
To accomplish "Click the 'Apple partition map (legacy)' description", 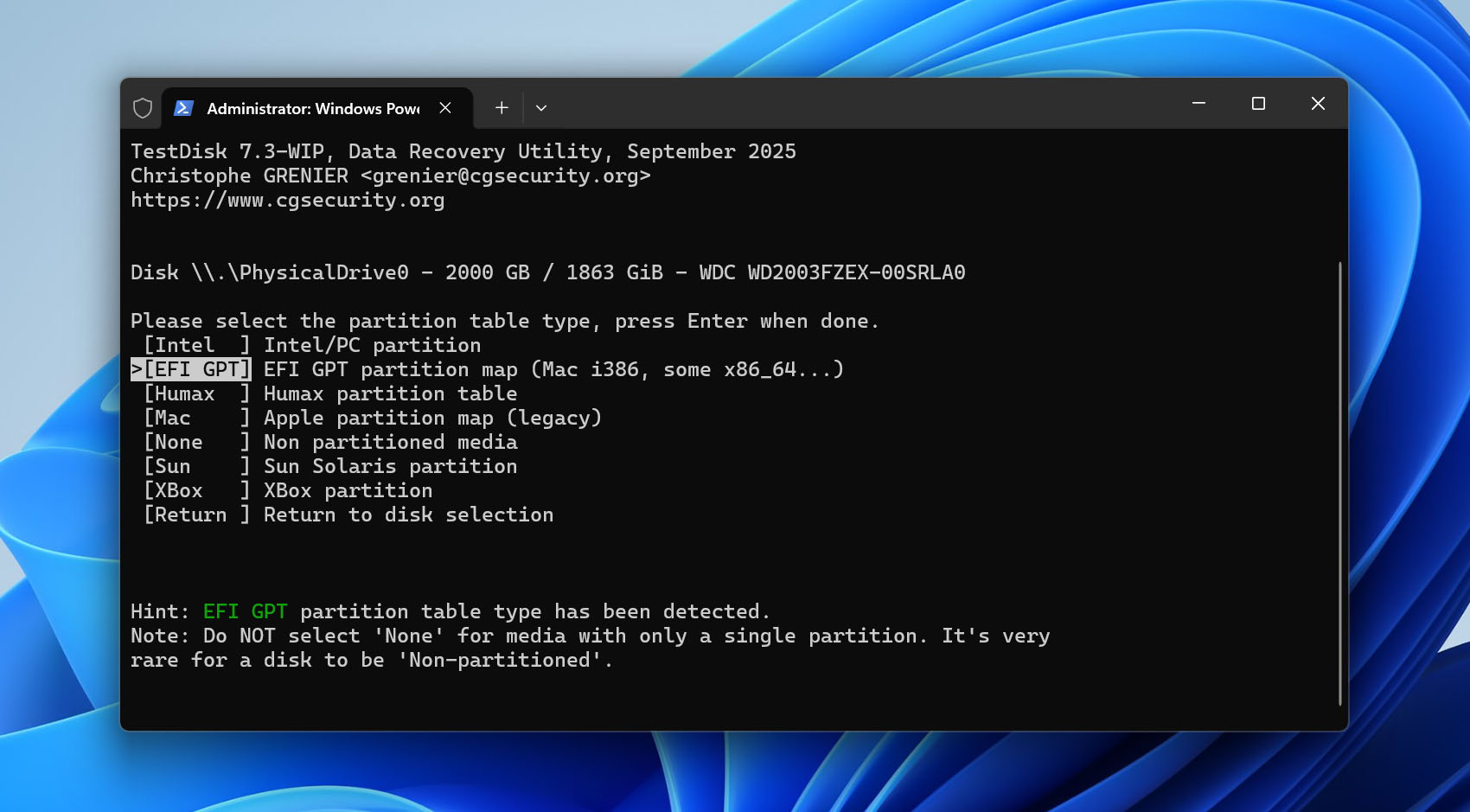I will 432,418.
